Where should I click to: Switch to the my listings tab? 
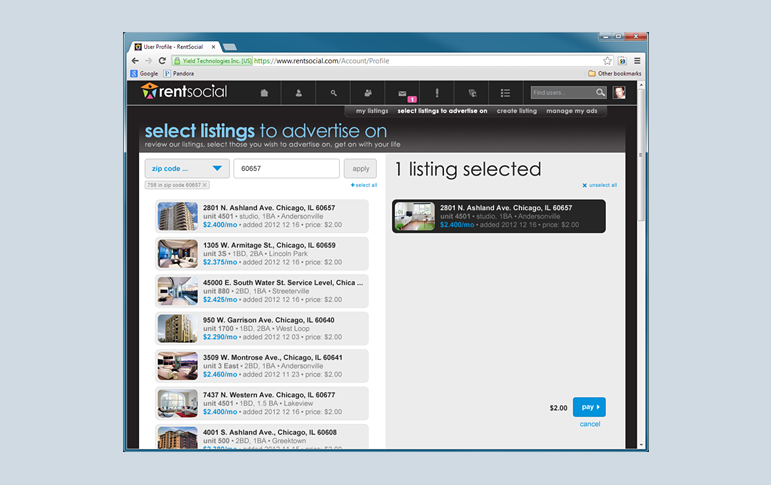371,111
